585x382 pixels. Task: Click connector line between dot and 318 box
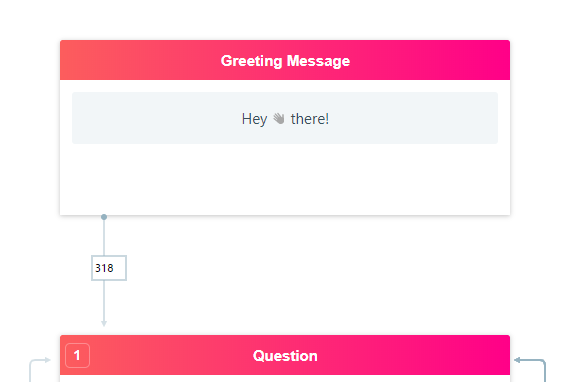tap(104, 238)
